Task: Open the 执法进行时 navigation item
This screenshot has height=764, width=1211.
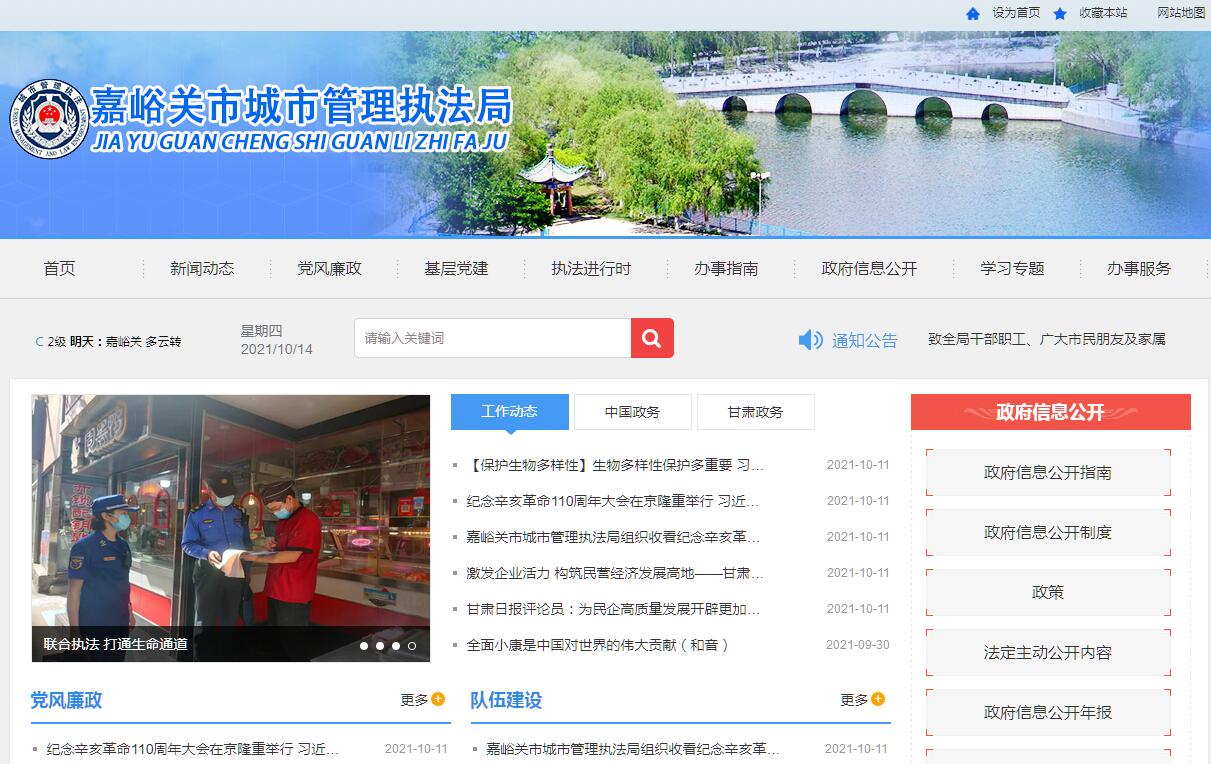Action: point(591,268)
